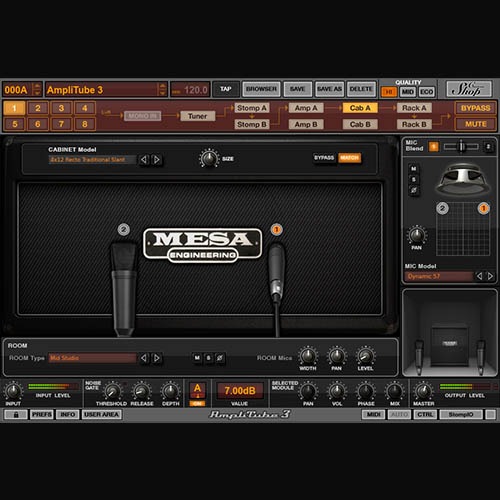Open USER AREA
Screen dimensions: 500x500
click(x=101, y=414)
